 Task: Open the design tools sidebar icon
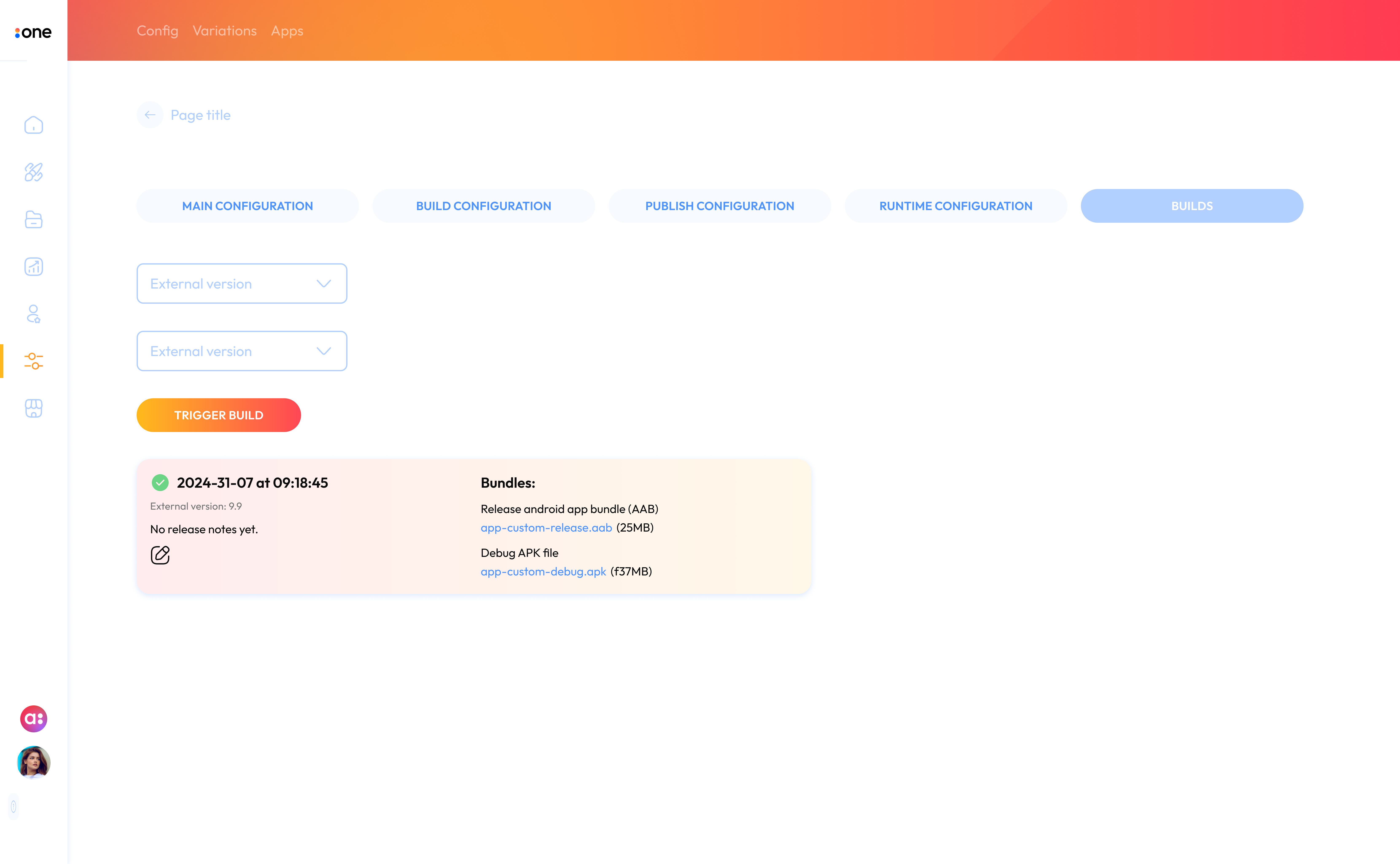(34, 172)
